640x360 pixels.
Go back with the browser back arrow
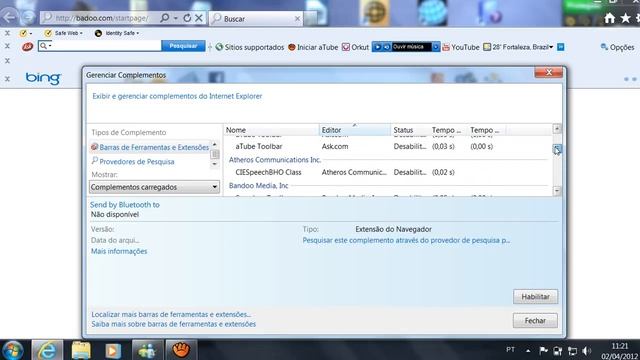pos(9,17)
